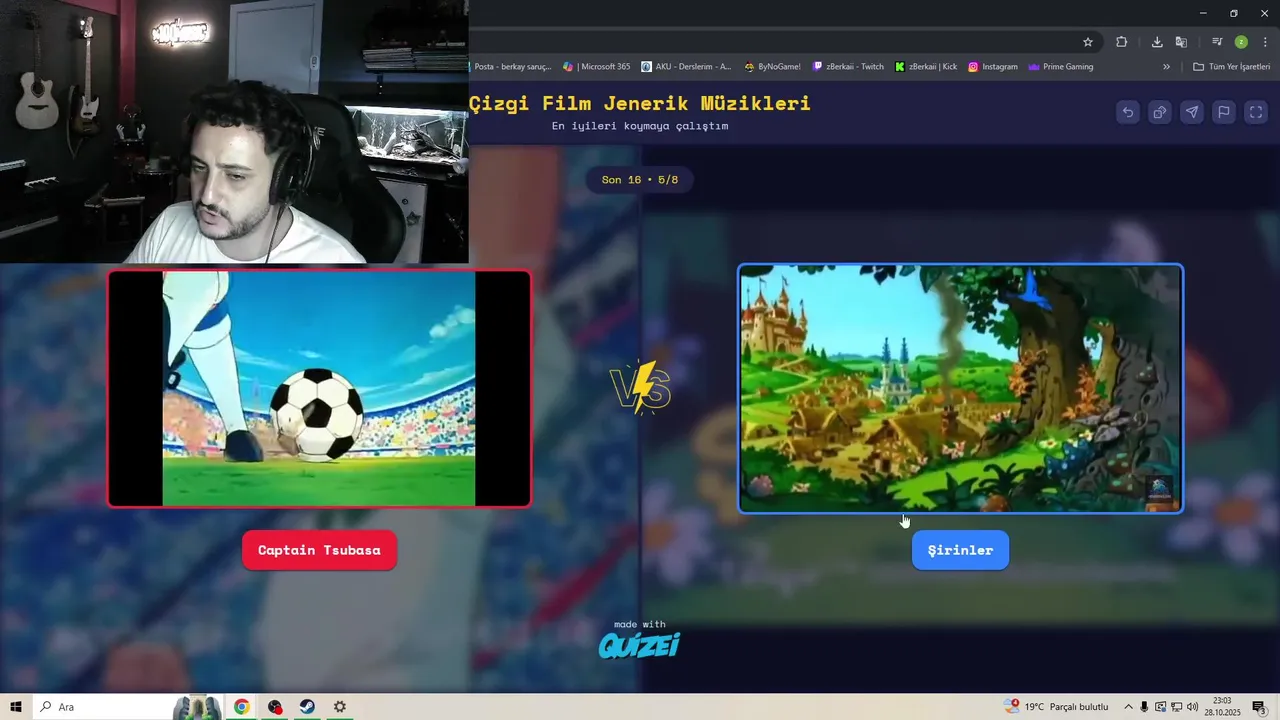The image size is (1280, 720).
Task: Open the Posta - berkay bookmark
Action: 510,67
